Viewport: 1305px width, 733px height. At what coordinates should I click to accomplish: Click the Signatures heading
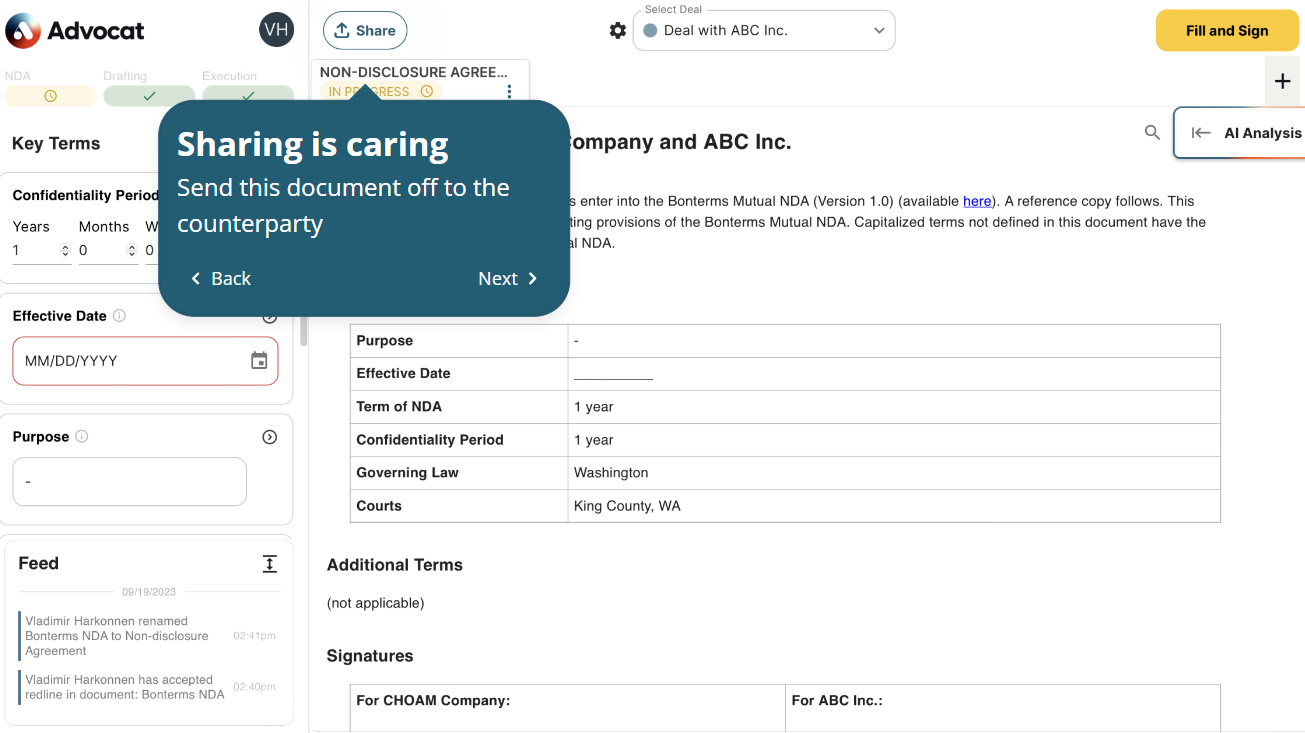370,656
